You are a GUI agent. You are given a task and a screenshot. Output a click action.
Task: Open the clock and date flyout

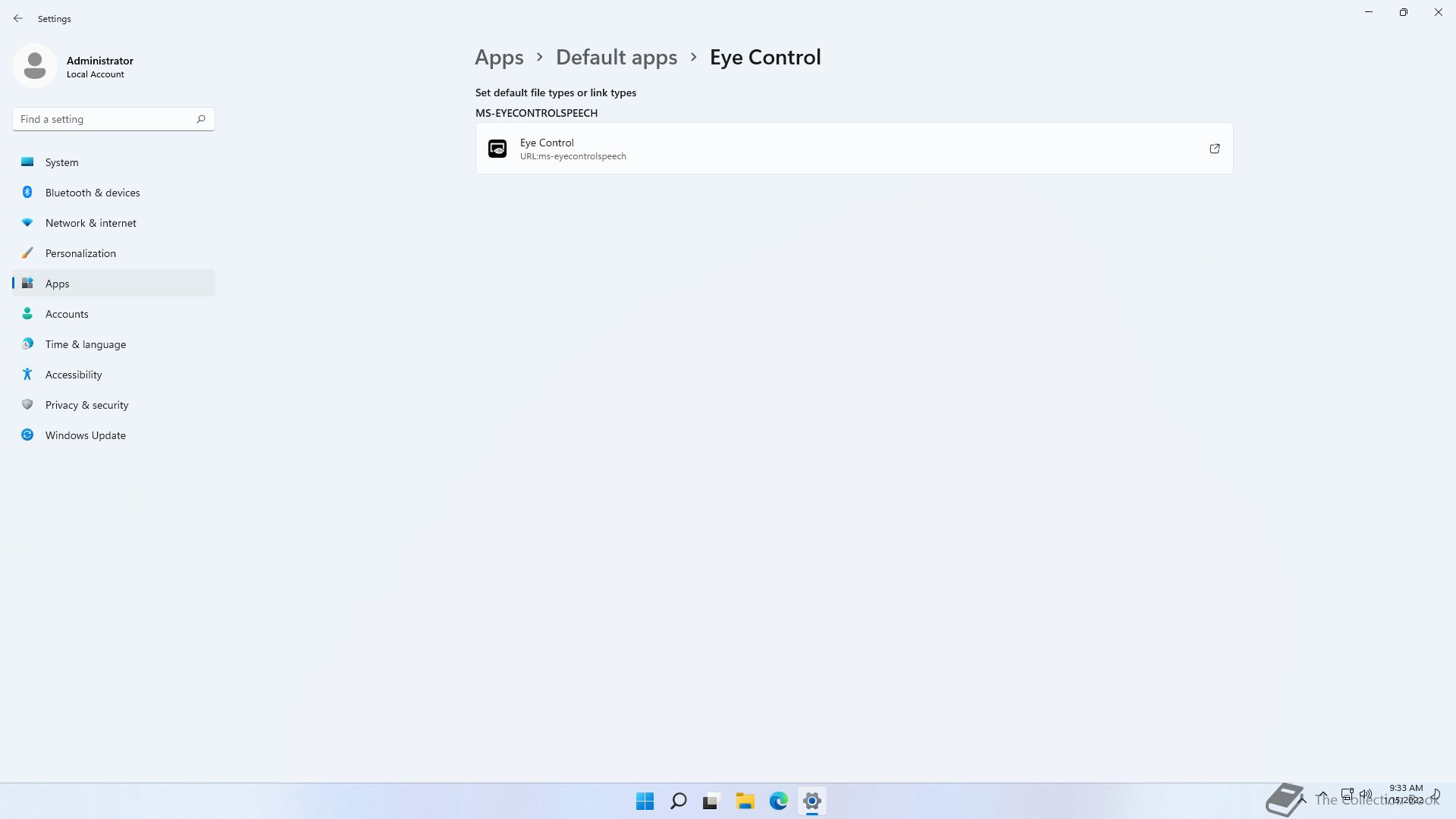coord(1405,794)
